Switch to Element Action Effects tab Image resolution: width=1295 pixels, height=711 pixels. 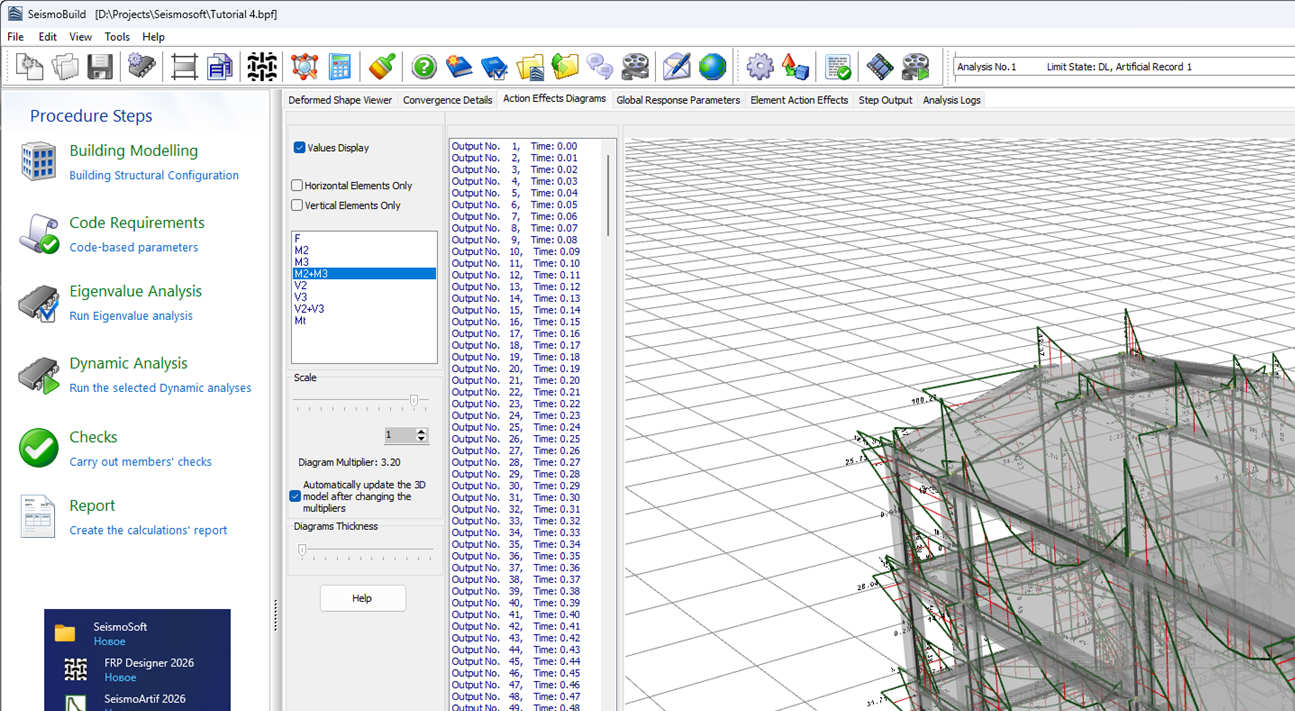point(799,100)
